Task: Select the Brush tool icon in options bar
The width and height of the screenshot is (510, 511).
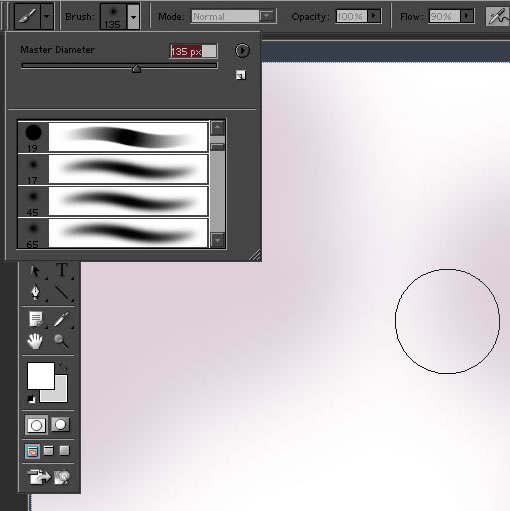Action: pos(27,16)
